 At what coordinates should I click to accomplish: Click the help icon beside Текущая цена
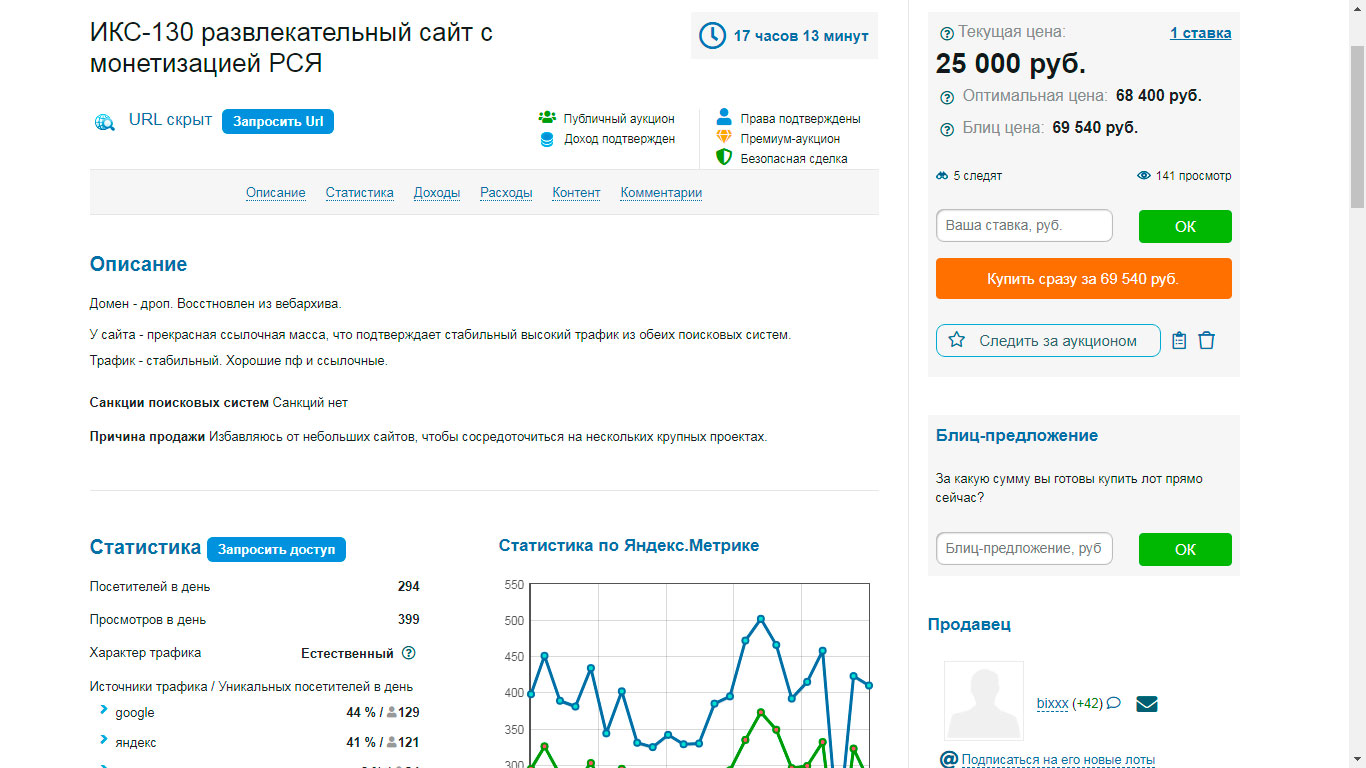tap(947, 33)
